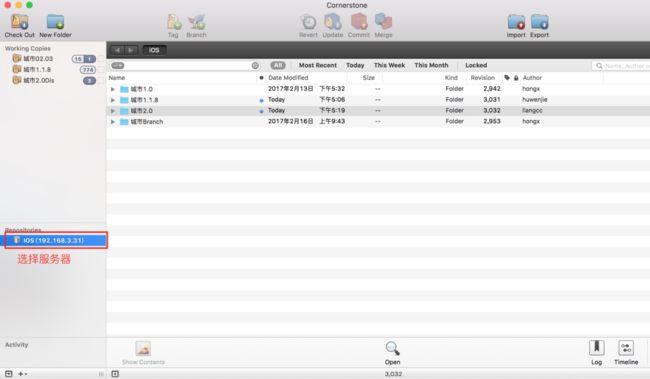Toggle the sidebar pane icon at bottom left
650x379 pixels.
coord(9,374)
